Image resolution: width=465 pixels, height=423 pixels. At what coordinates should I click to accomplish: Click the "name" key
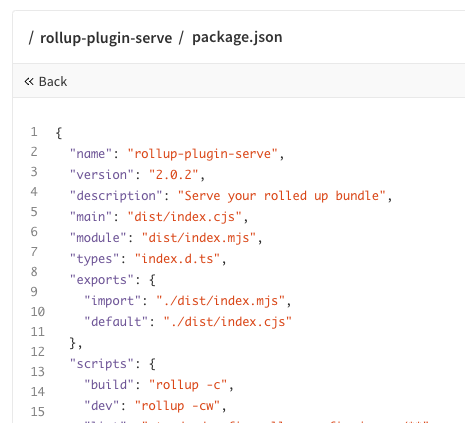(x=91, y=154)
